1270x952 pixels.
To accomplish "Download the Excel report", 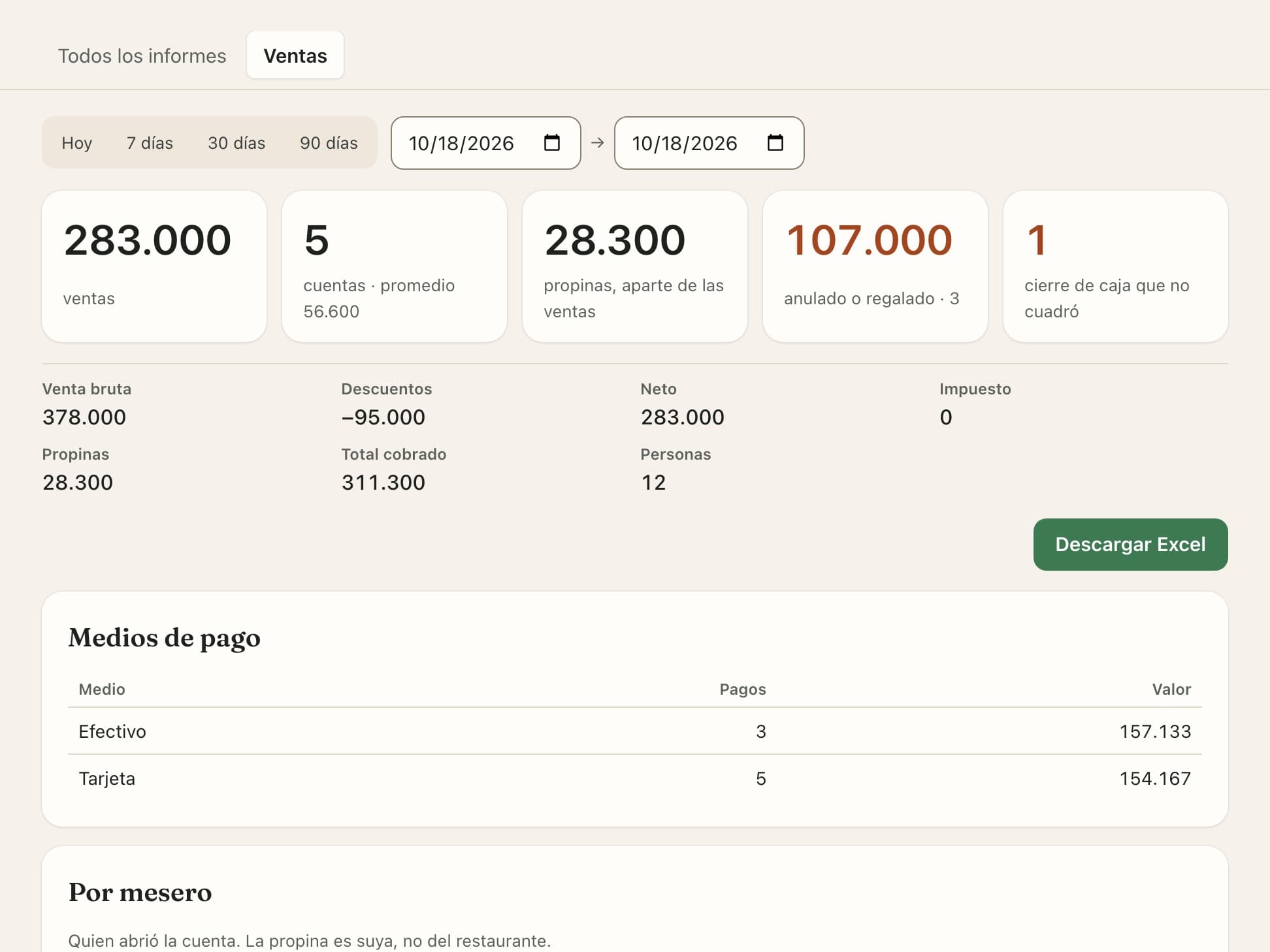I will [1130, 545].
